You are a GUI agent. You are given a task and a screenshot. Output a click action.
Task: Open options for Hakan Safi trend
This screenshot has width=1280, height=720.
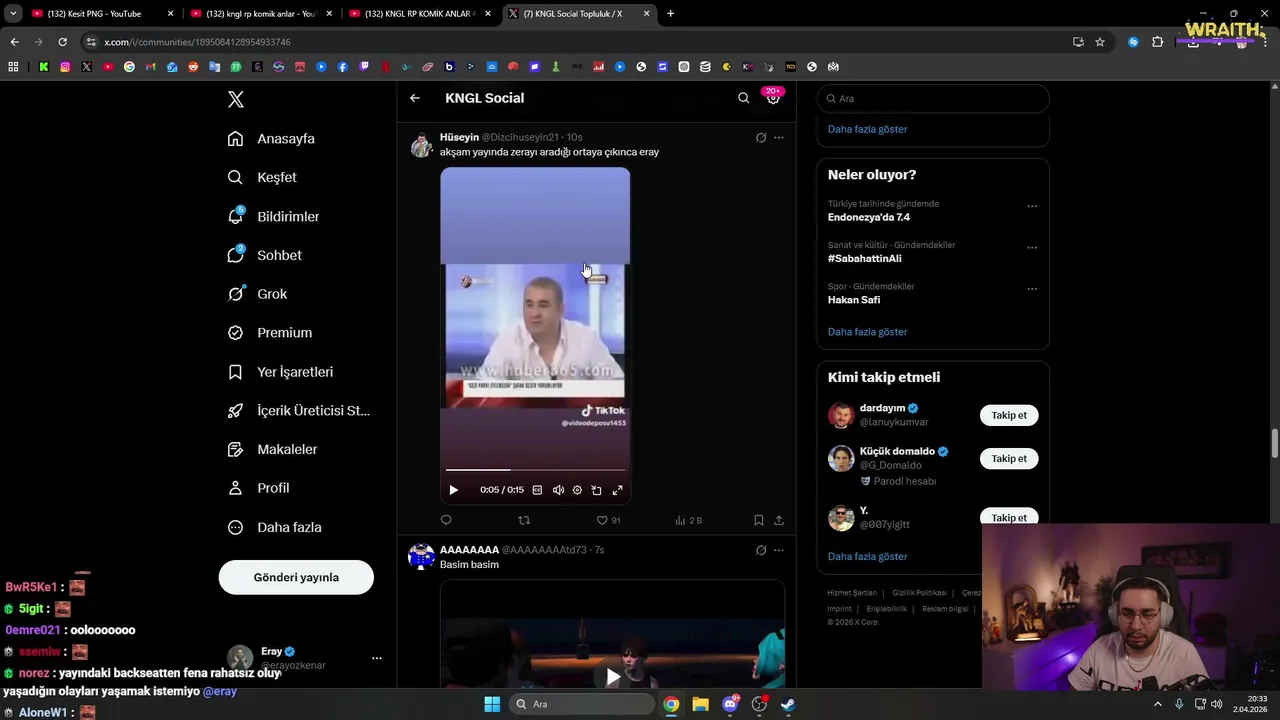click(1032, 289)
